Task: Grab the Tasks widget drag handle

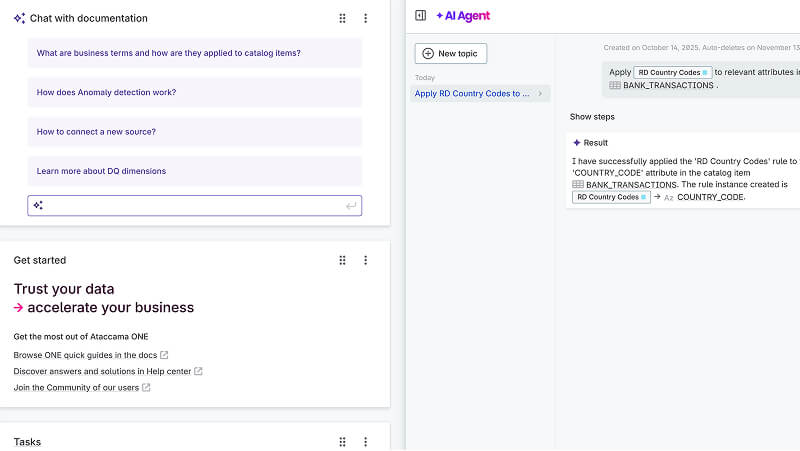Action: (x=342, y=442)
